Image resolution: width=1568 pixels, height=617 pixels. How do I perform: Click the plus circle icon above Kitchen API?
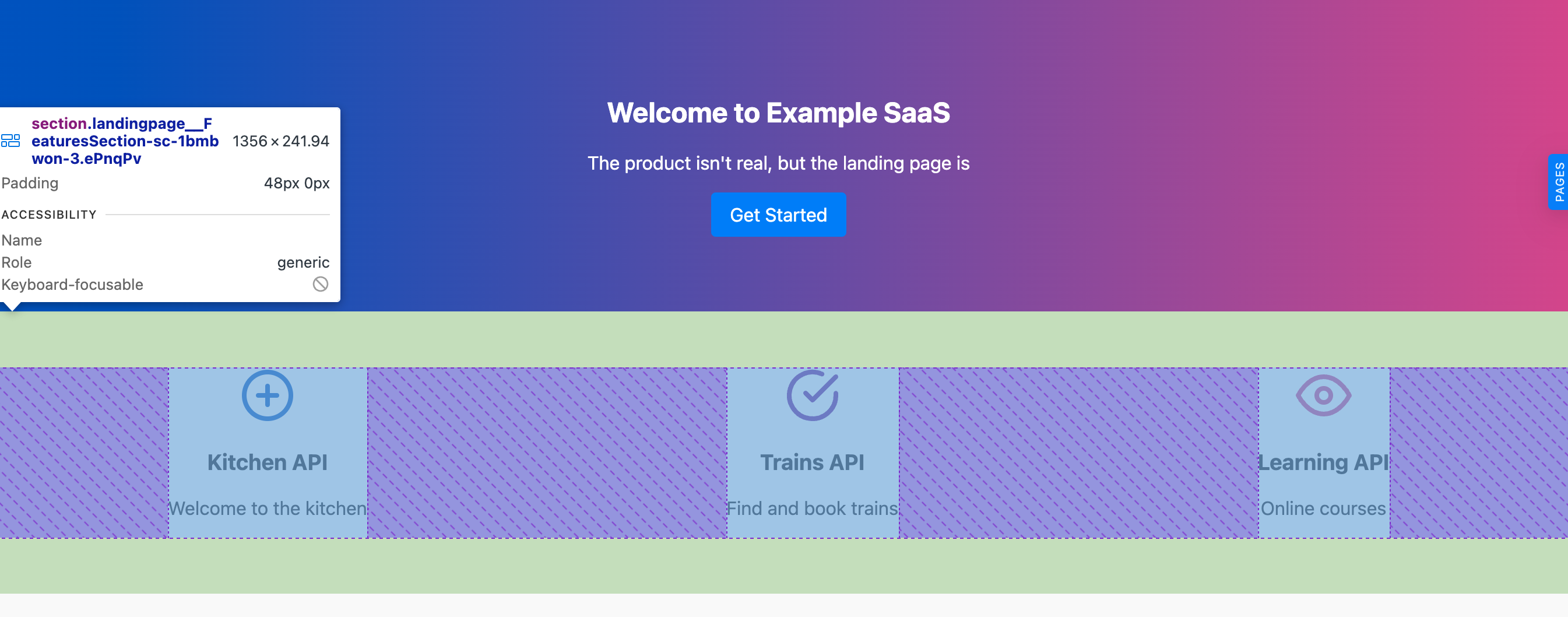267,395
